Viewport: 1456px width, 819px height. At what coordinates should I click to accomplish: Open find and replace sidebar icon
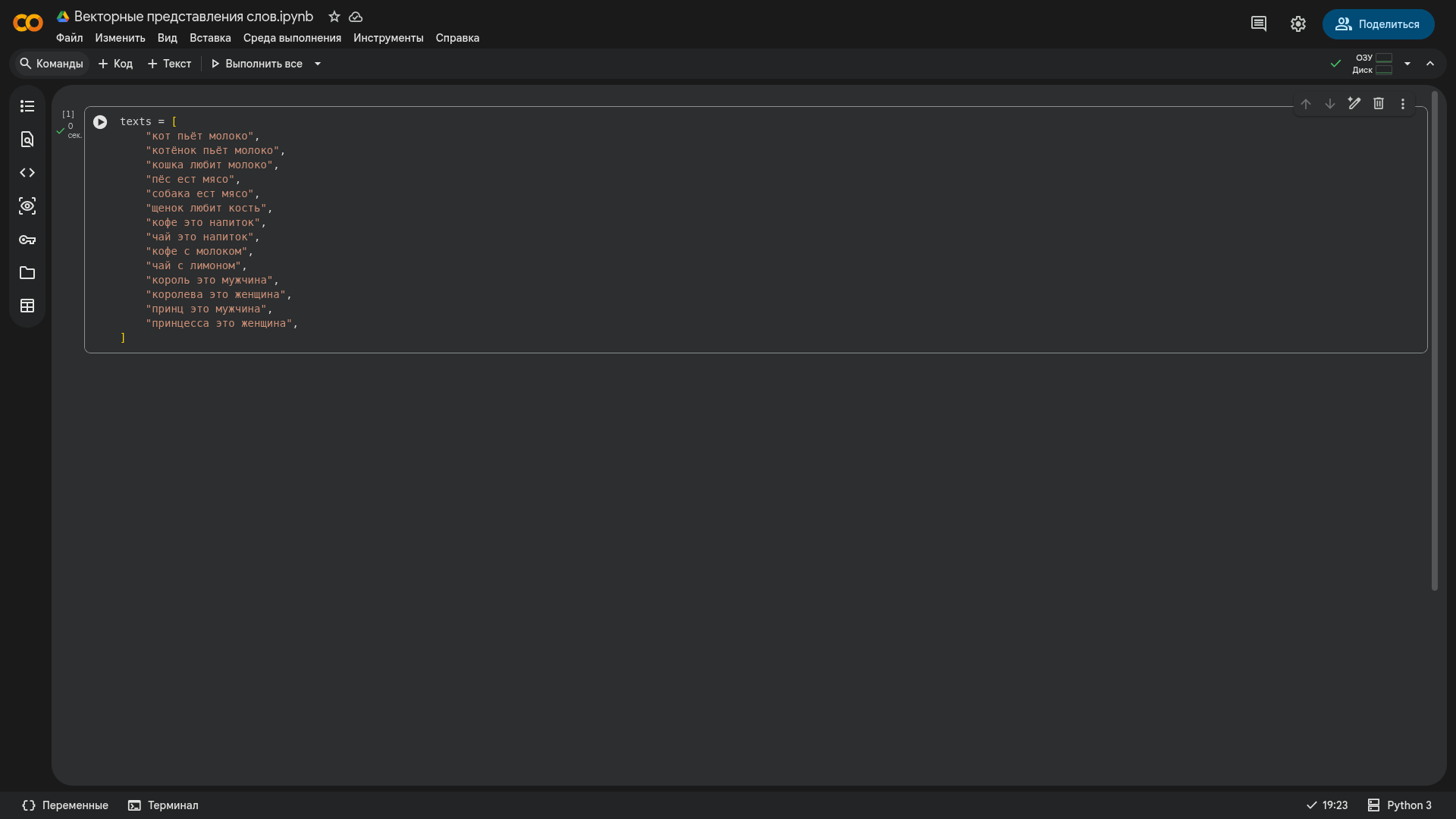(x=27, y=140)
